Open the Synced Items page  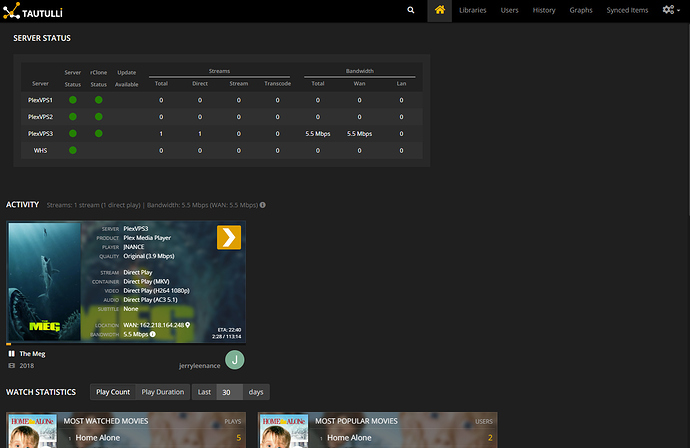(627, 10)
